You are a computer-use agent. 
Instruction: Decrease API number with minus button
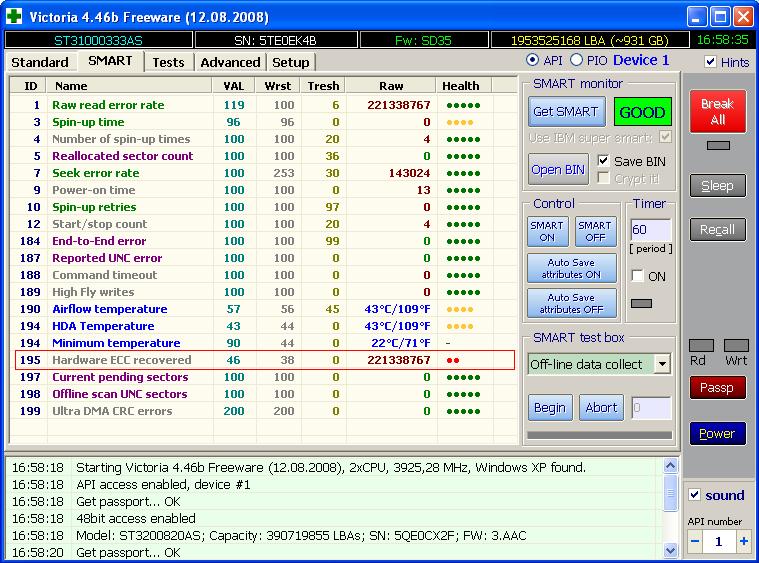point(695,542)
